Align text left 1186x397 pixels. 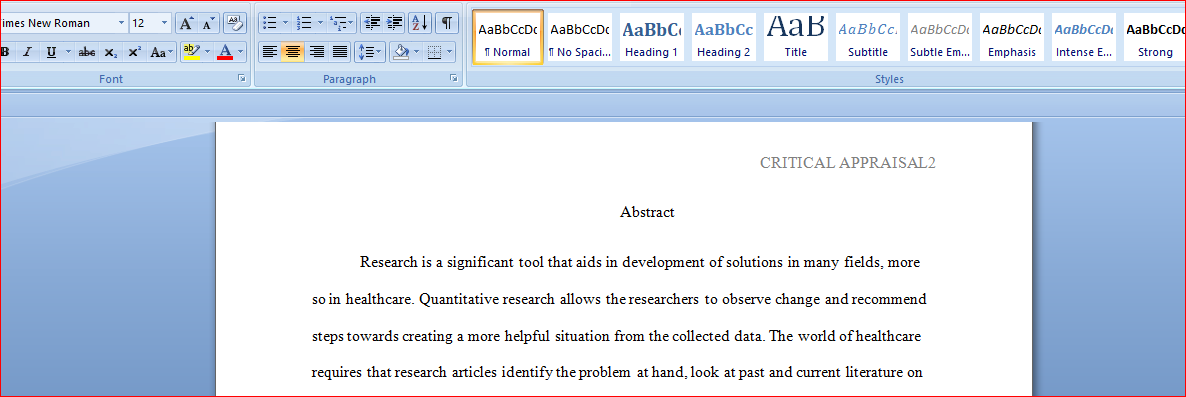[270, 52]
